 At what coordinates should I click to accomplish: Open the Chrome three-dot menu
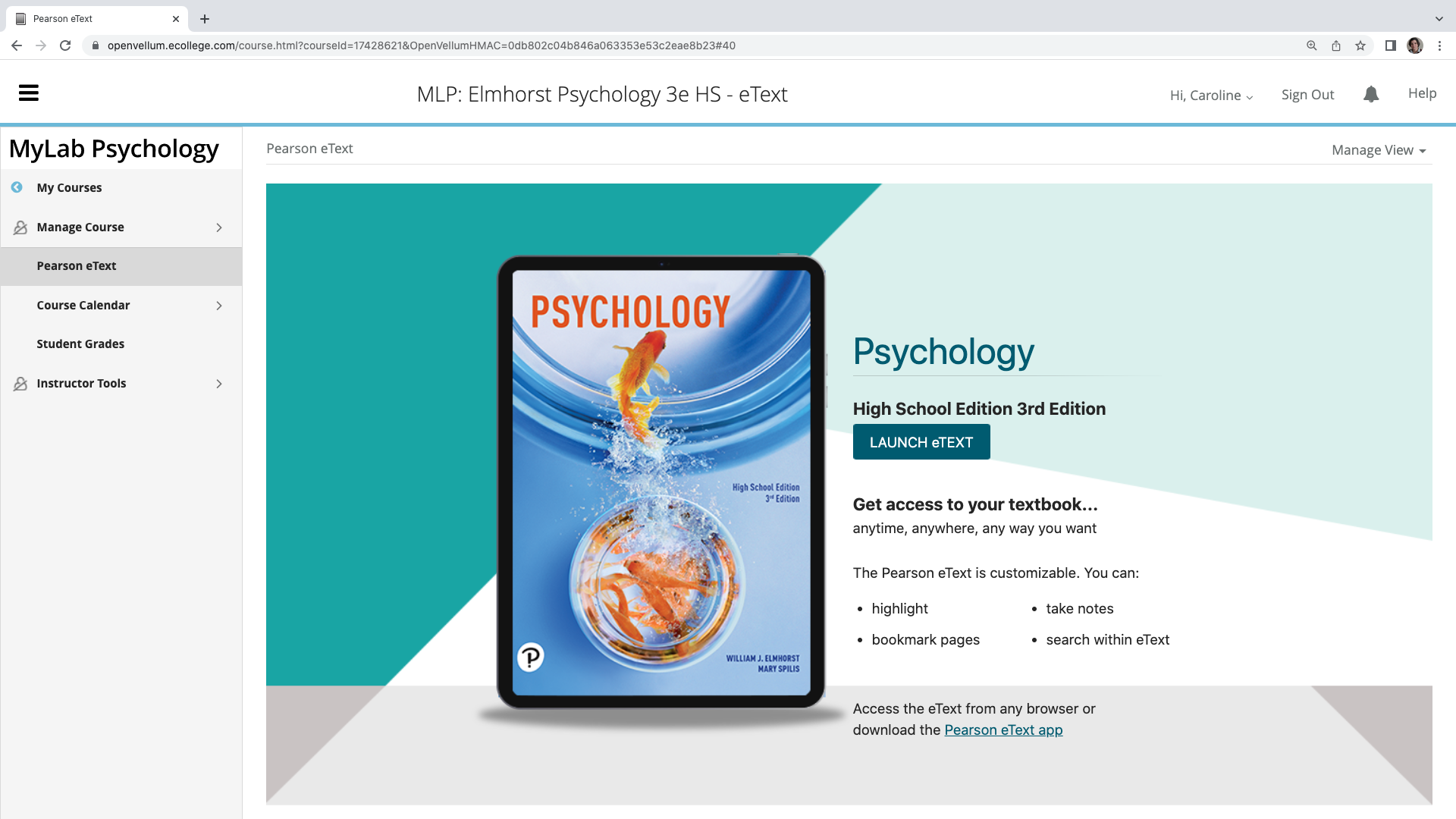pyautogui.click(x=1439, y=45)
